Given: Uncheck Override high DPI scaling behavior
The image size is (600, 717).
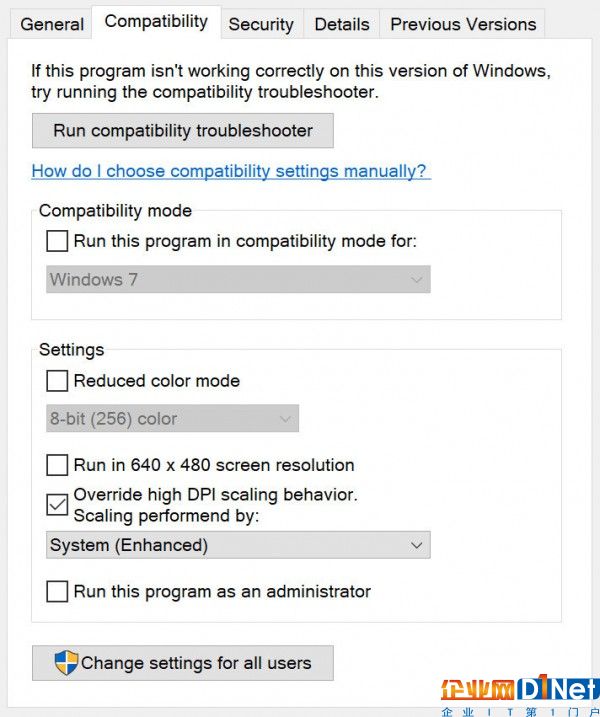Looking at the screenshot, I should (57, 505).
